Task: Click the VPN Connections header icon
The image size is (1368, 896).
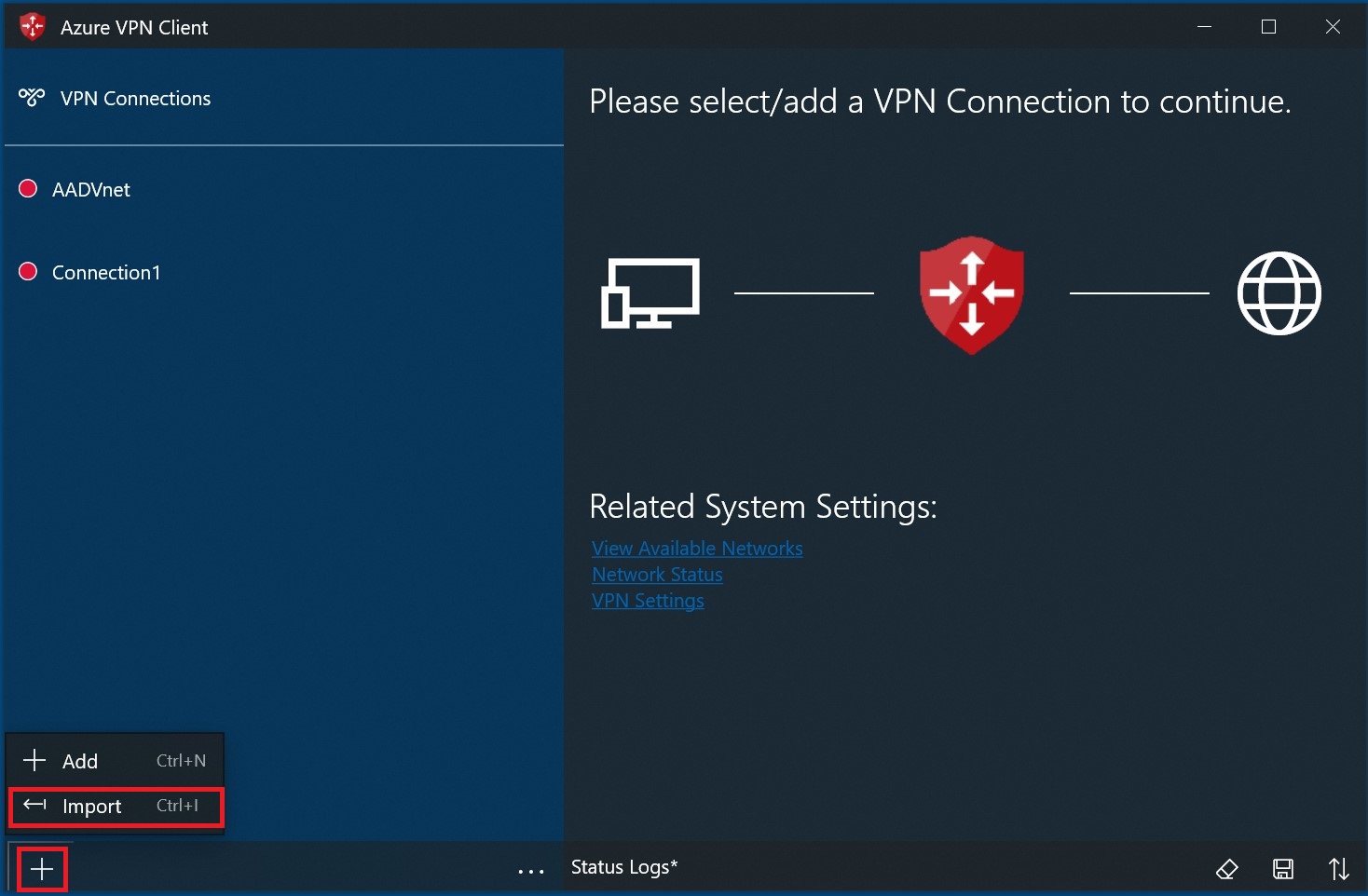Action: click(x=32, y=97)
